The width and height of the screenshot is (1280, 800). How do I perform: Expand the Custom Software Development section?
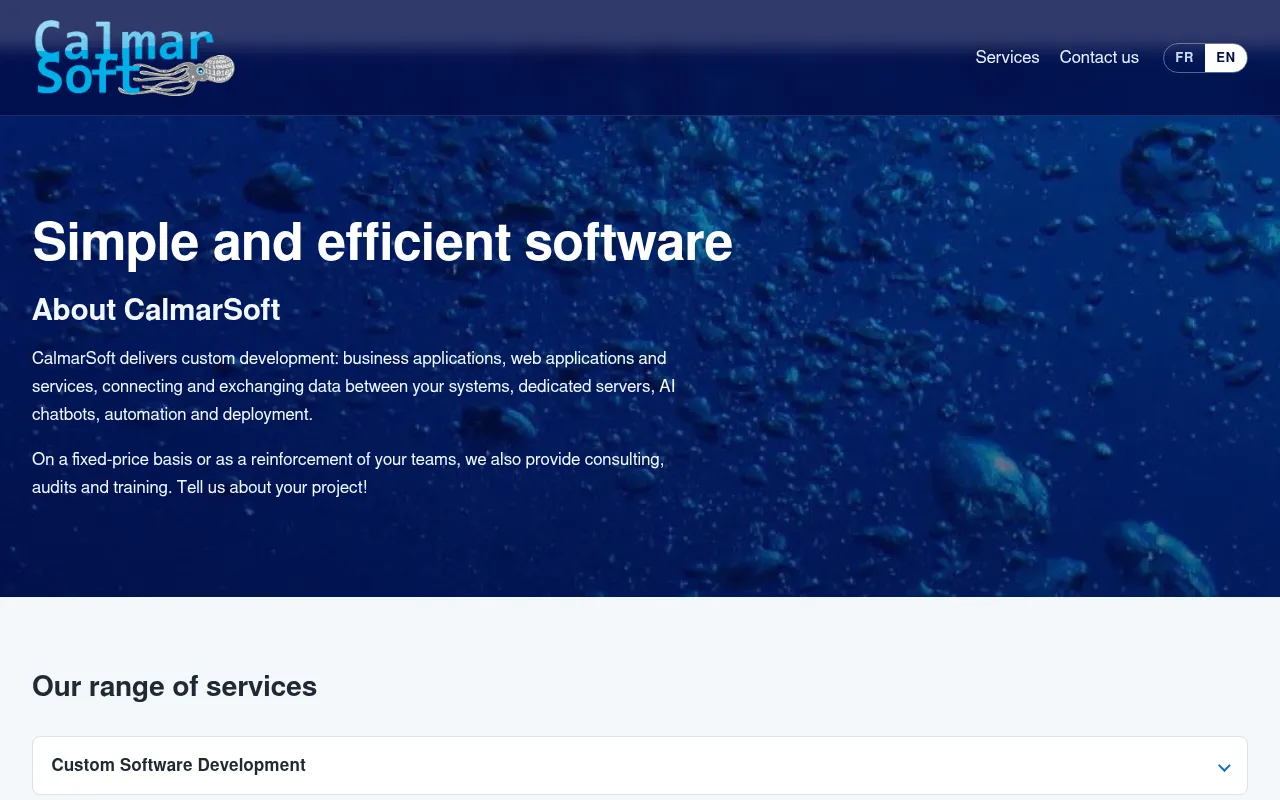click(x=640, y=766)
